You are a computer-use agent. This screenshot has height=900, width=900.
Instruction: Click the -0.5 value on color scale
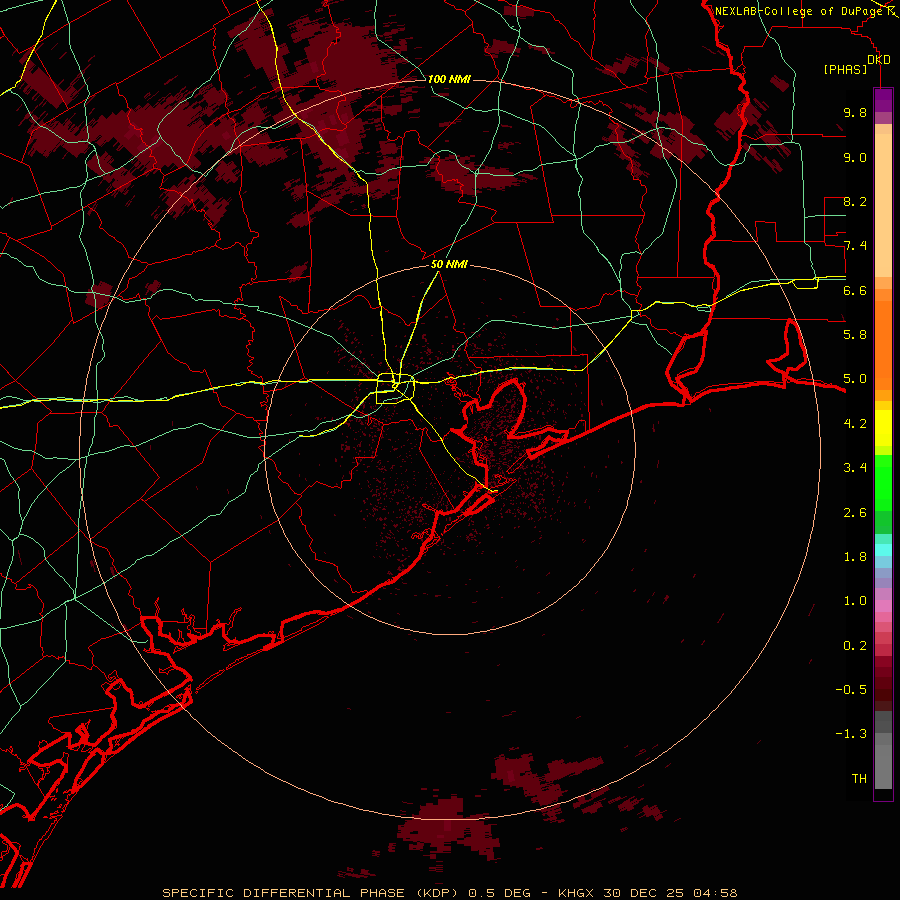(851, 689)
